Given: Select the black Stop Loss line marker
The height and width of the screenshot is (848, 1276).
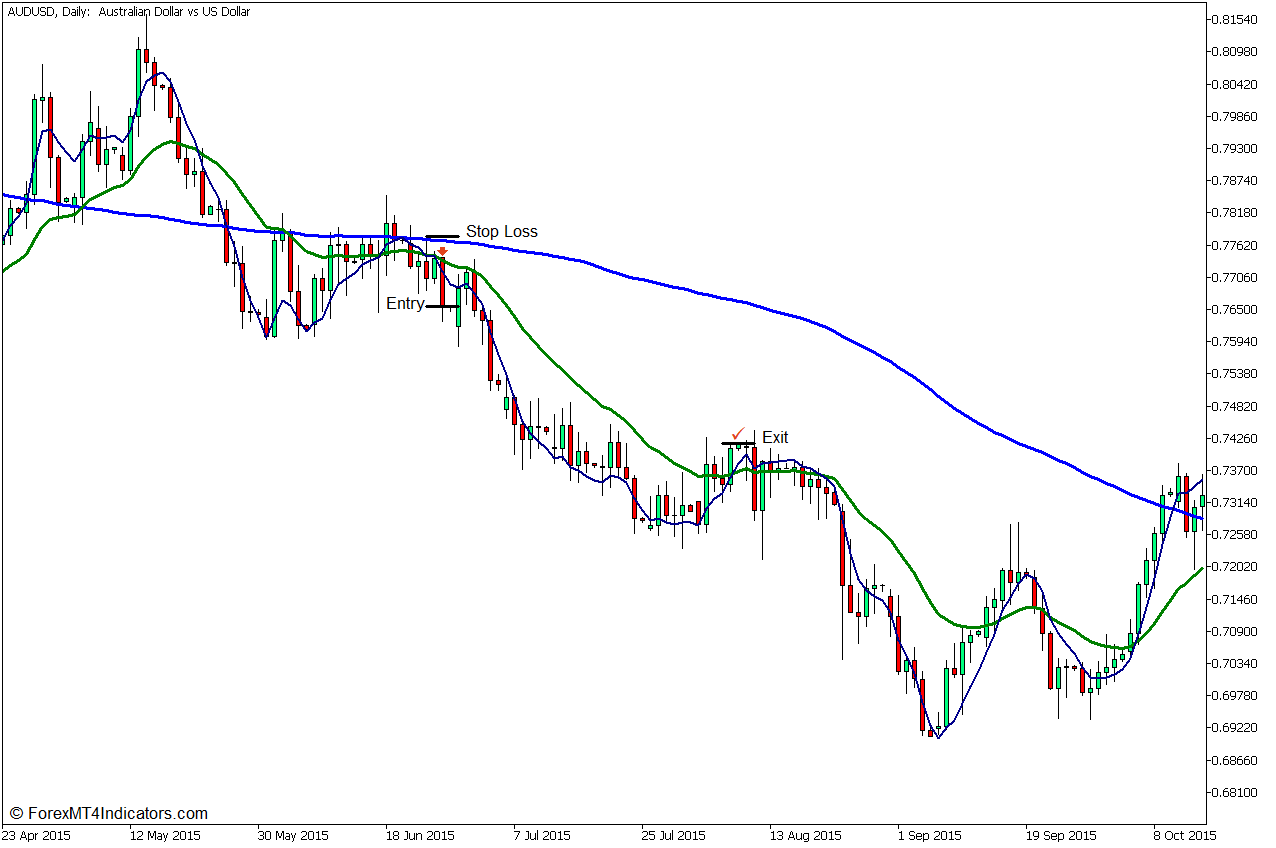Looking at the screenshot, I should (x=442, y=237).
